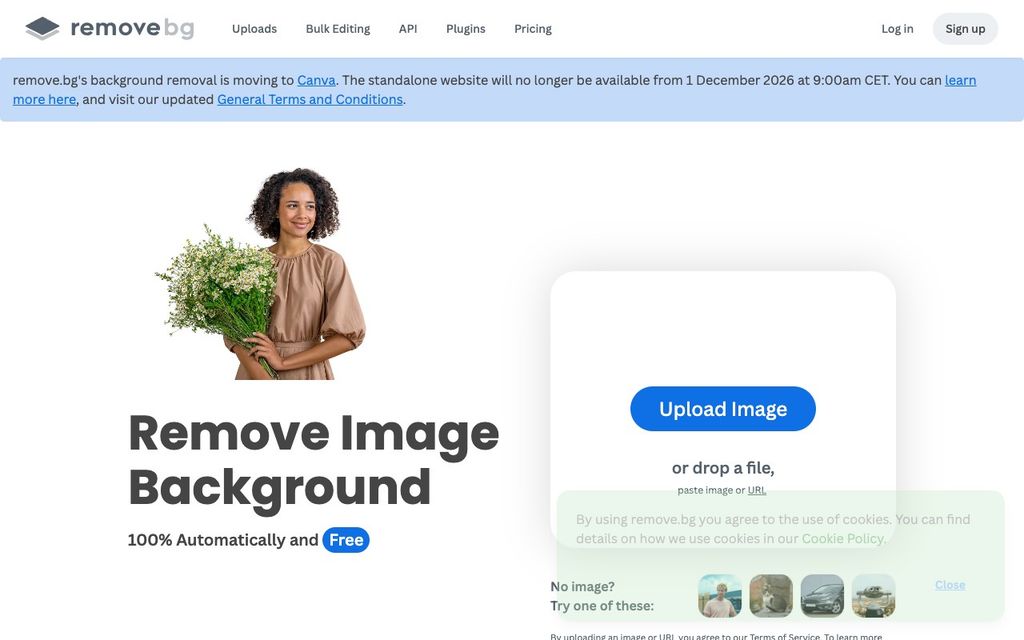Open the API page
The height and width of the screenshot is (640, 1024).
pos(408,29)
